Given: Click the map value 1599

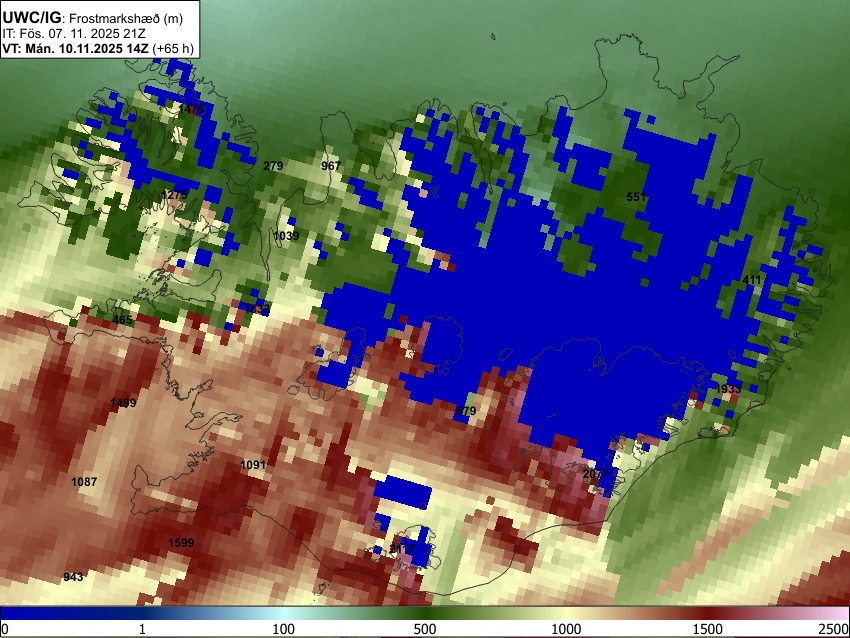Looking at the screenshot, I should (181, 543).
